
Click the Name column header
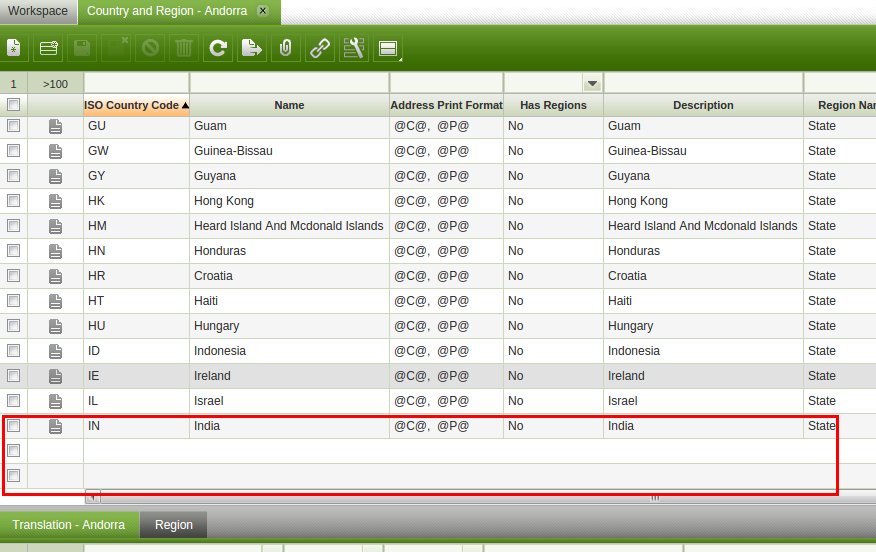tap(289, 105)
